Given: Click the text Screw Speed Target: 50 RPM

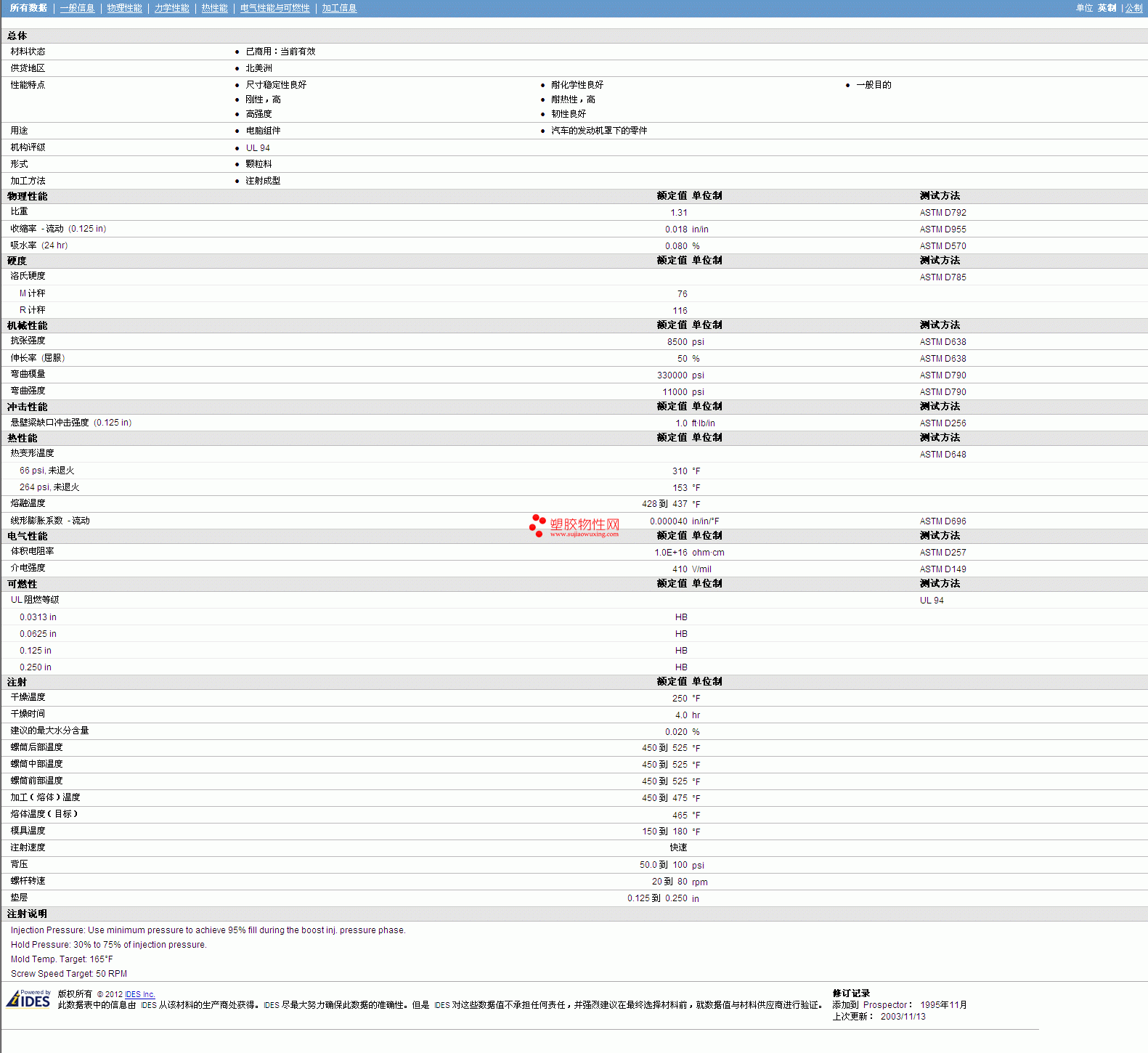Looking at the screenshot, I should tap(69, 974).
